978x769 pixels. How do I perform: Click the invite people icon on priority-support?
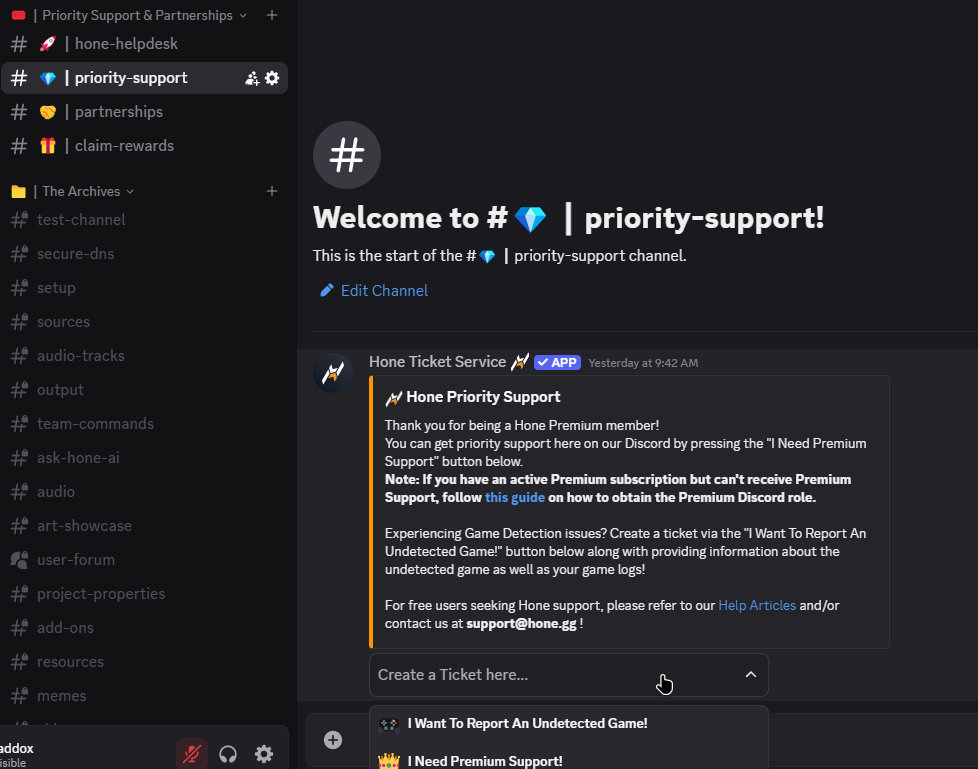(252, 78)
